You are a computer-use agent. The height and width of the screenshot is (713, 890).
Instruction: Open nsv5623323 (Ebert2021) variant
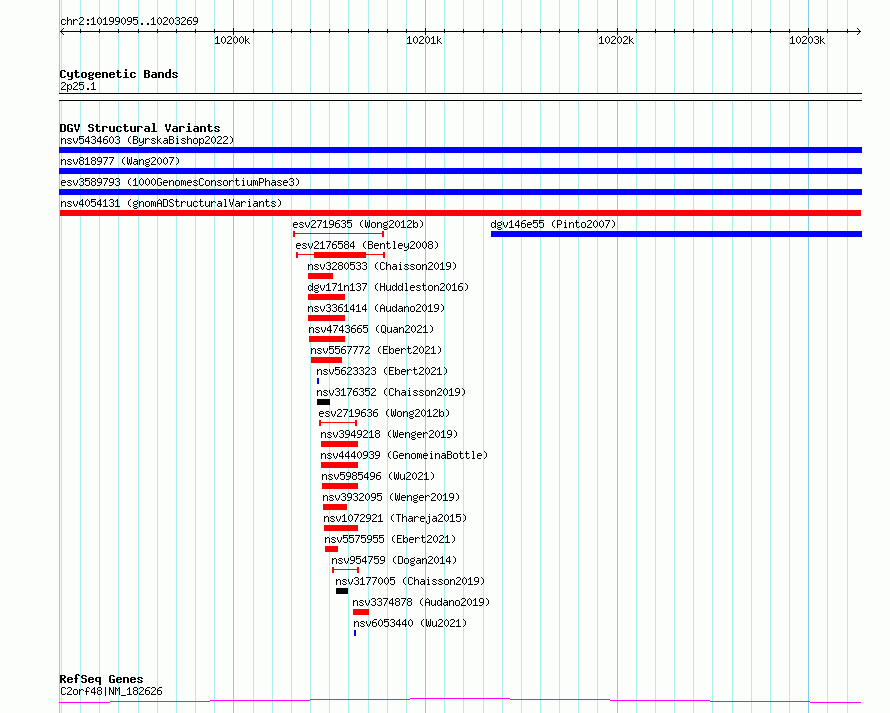point(382,371)
